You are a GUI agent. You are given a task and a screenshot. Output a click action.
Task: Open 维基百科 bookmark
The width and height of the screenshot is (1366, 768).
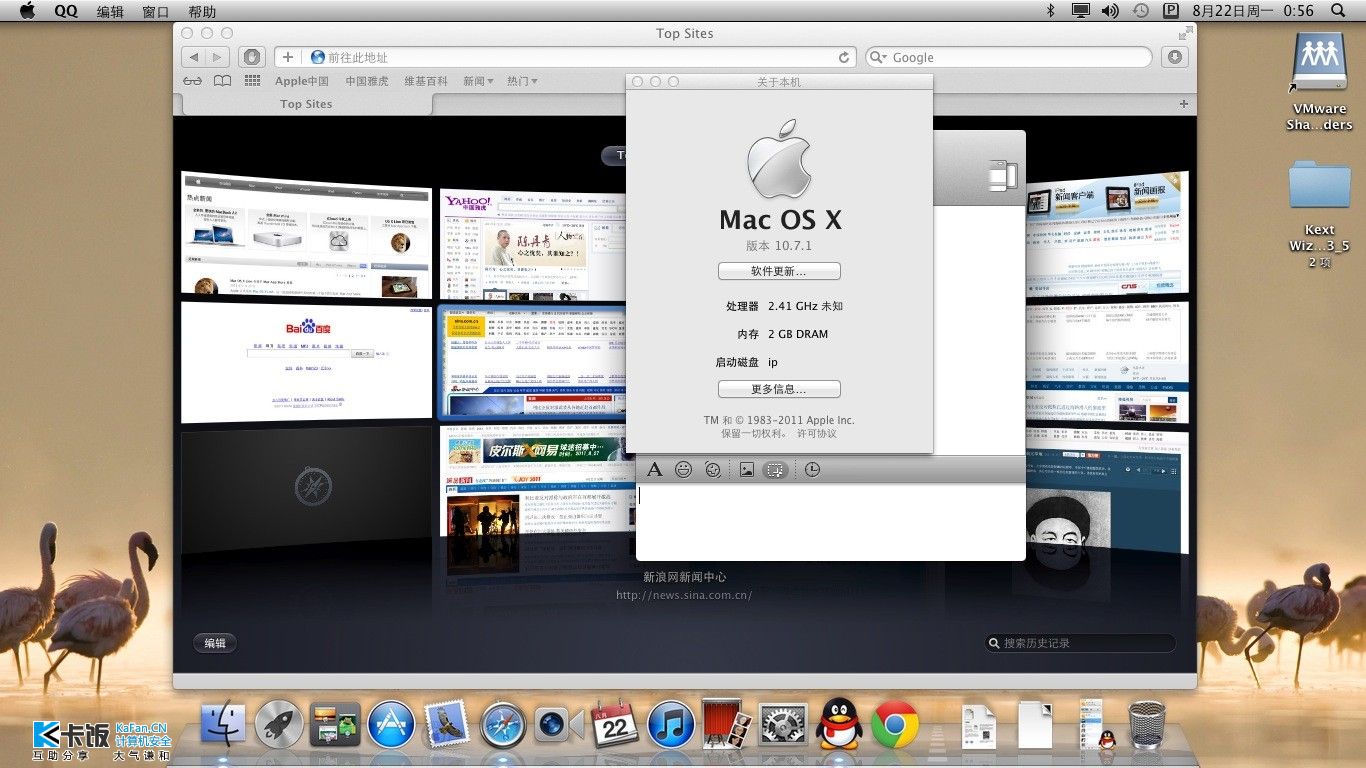[426, 81]
